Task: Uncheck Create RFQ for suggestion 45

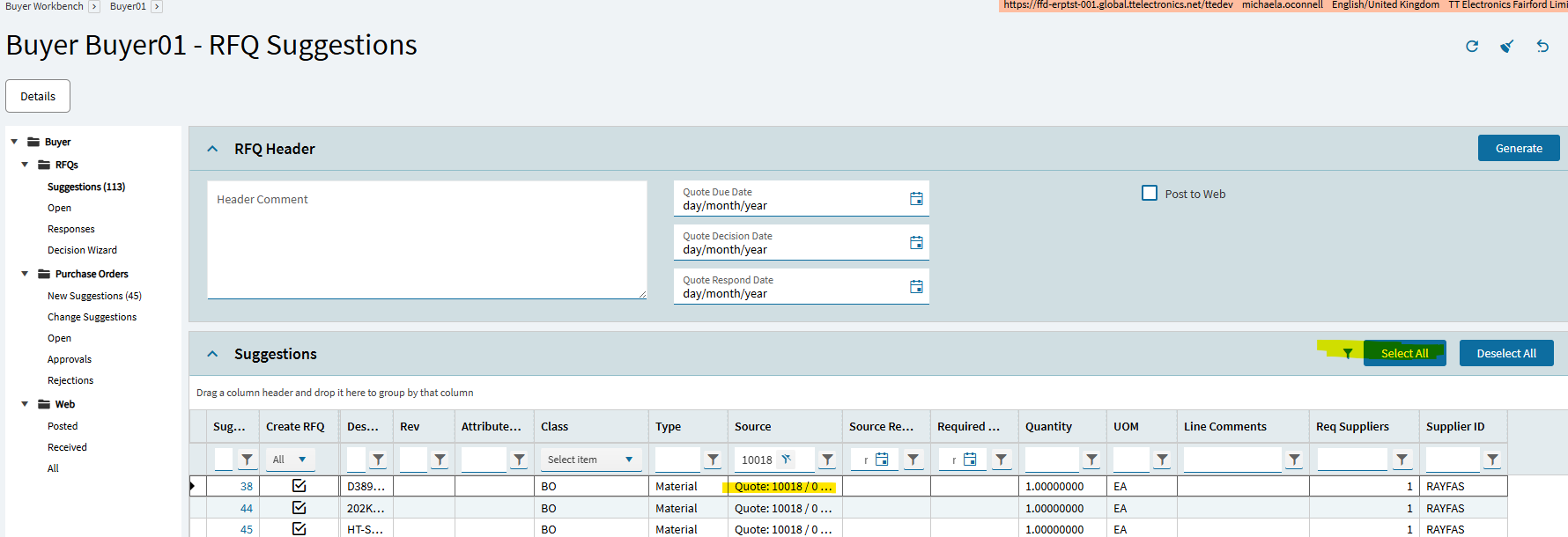Action: (300, 529)
